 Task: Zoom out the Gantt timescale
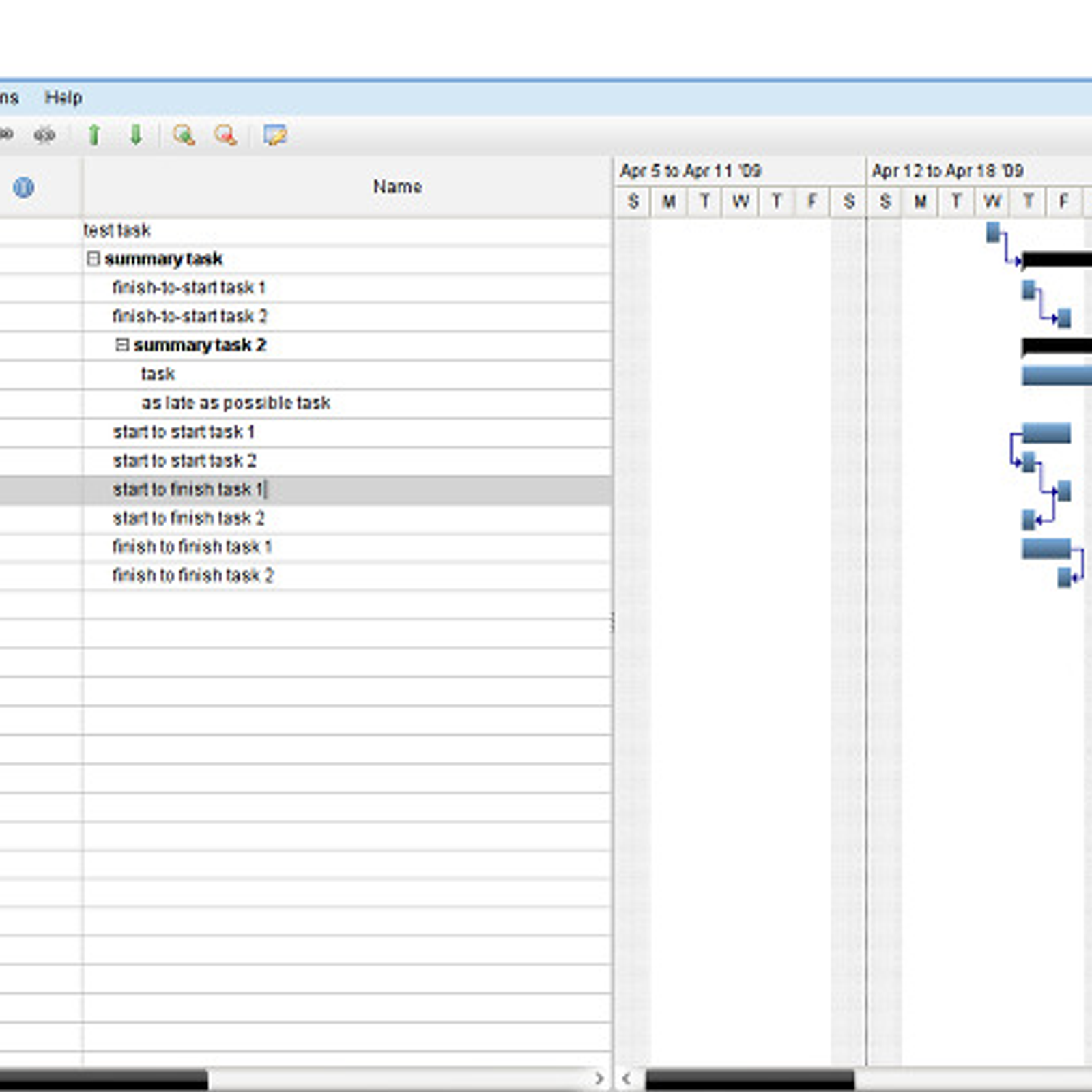coord(226,135)
